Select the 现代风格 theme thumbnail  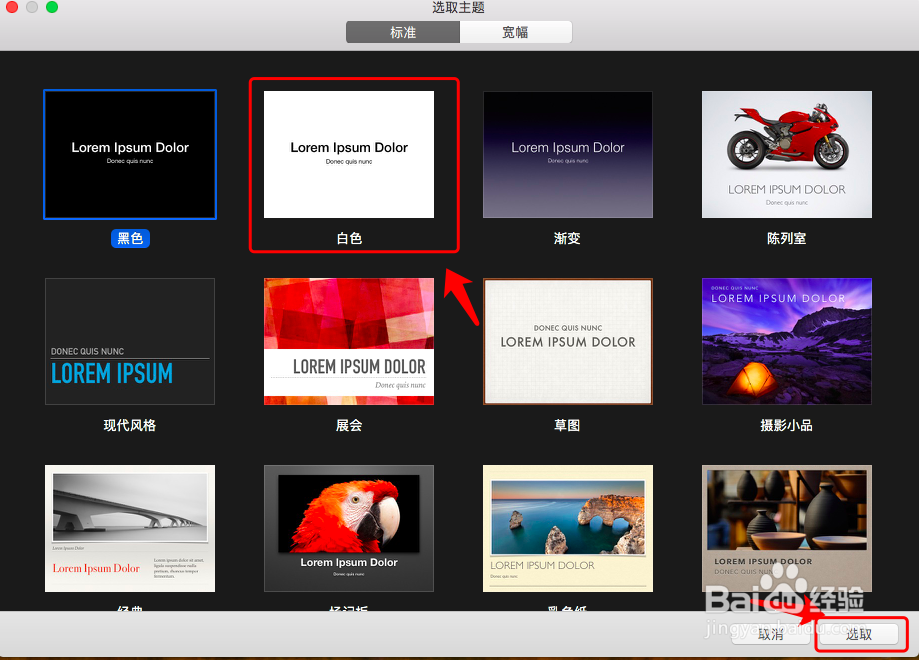[130, 341]
